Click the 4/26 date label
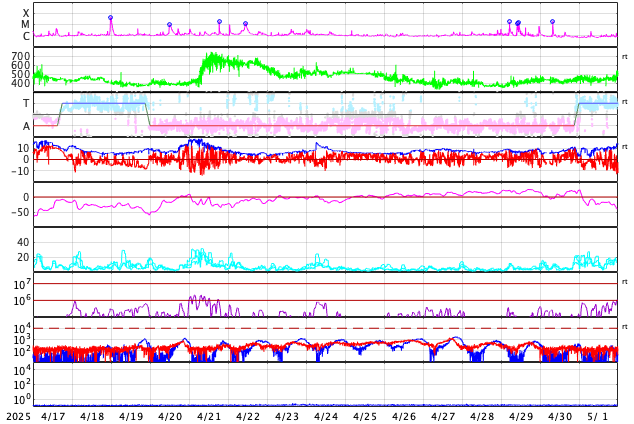634x424 pixels. 404,417
